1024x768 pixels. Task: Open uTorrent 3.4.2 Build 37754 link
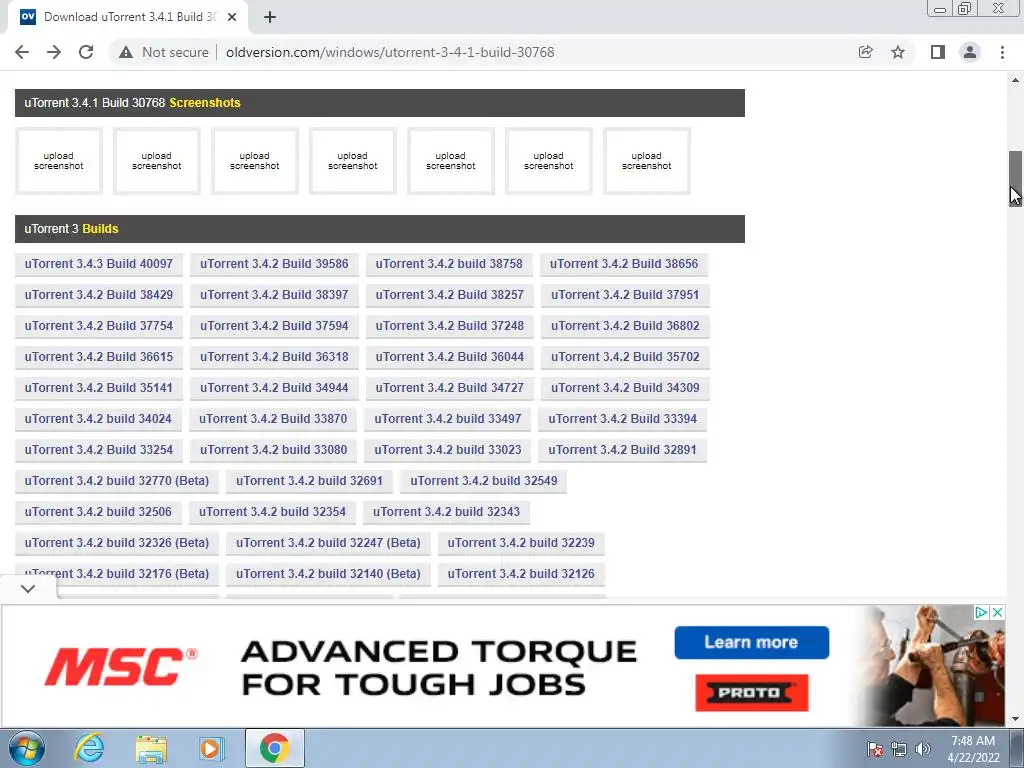[99, 326]
